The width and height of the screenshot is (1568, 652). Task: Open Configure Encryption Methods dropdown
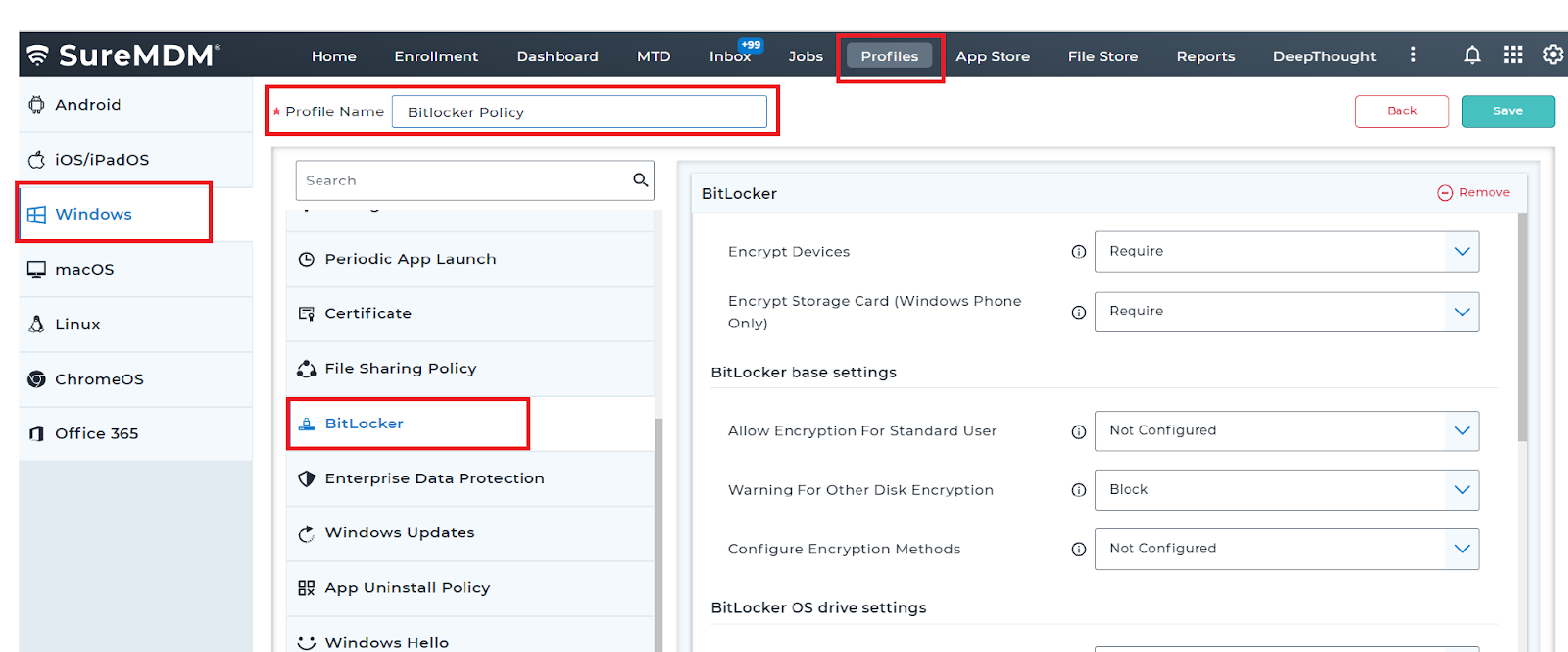pos(1286,549)
